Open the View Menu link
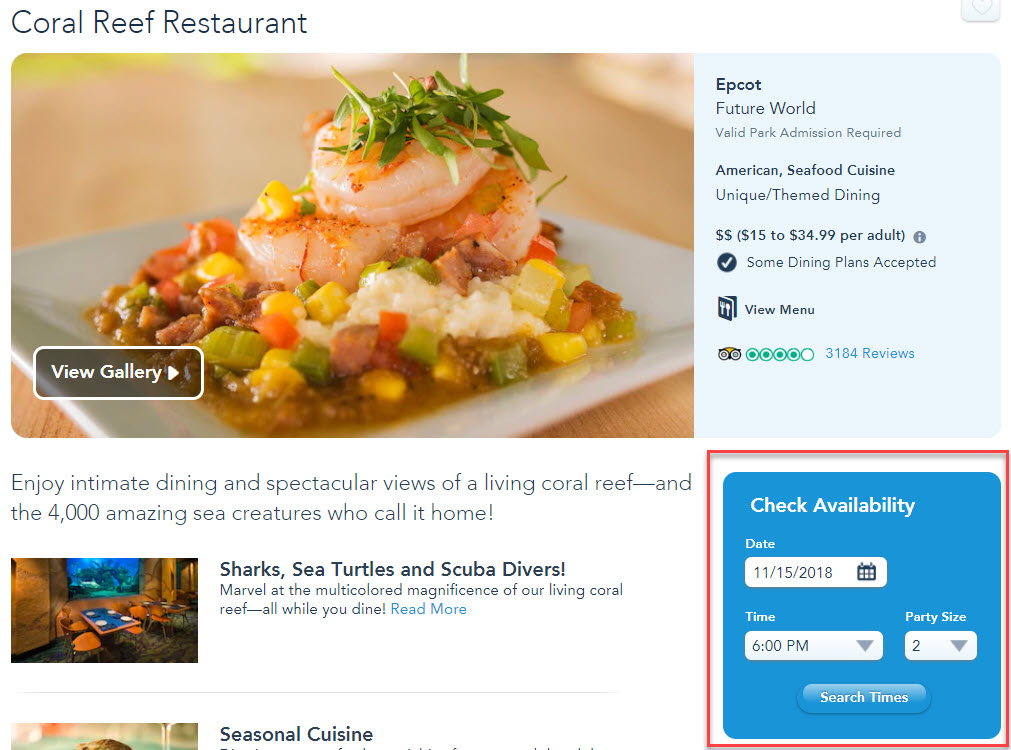Screen dimensions: 1011x750 pyautogui.click(x=780, y=310)
